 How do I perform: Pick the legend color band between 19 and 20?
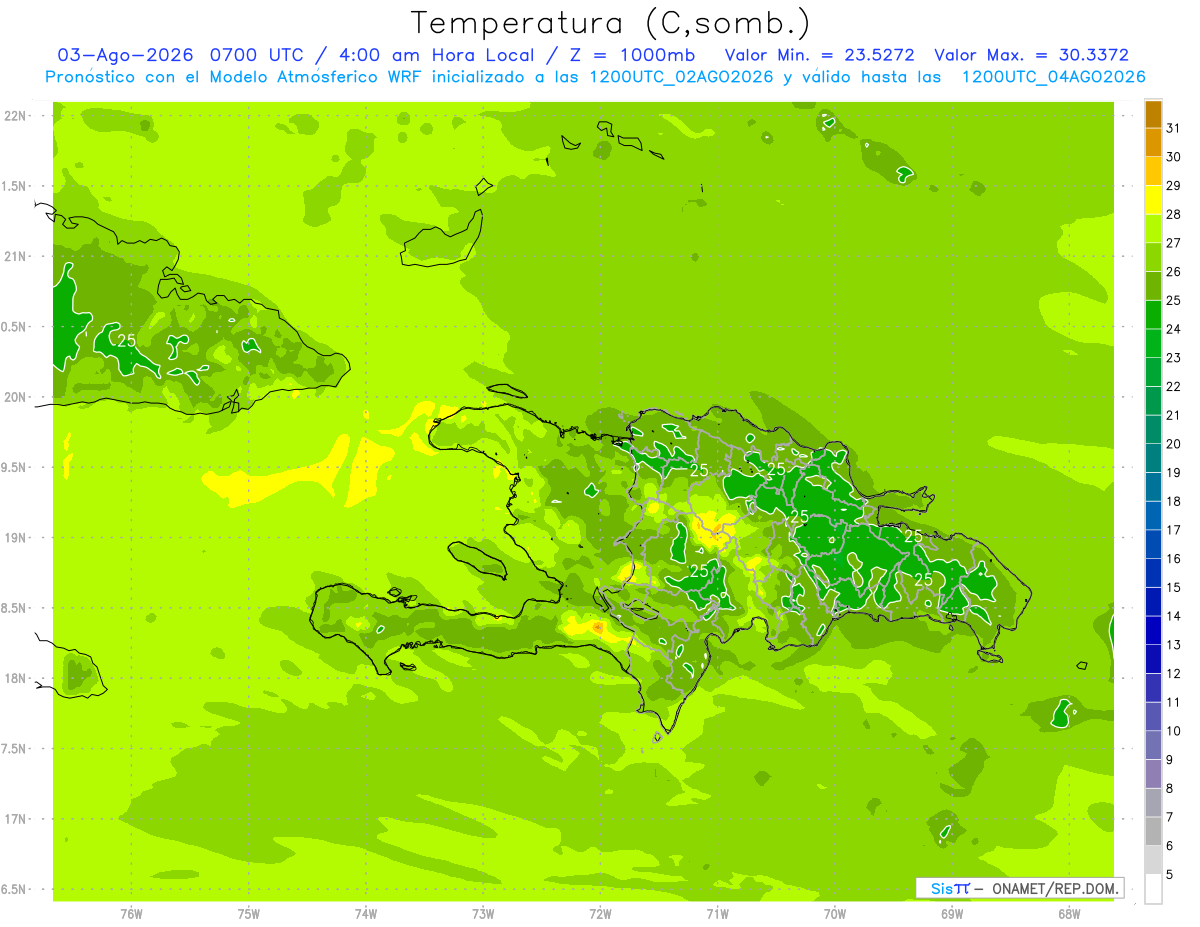[1153, 458]
